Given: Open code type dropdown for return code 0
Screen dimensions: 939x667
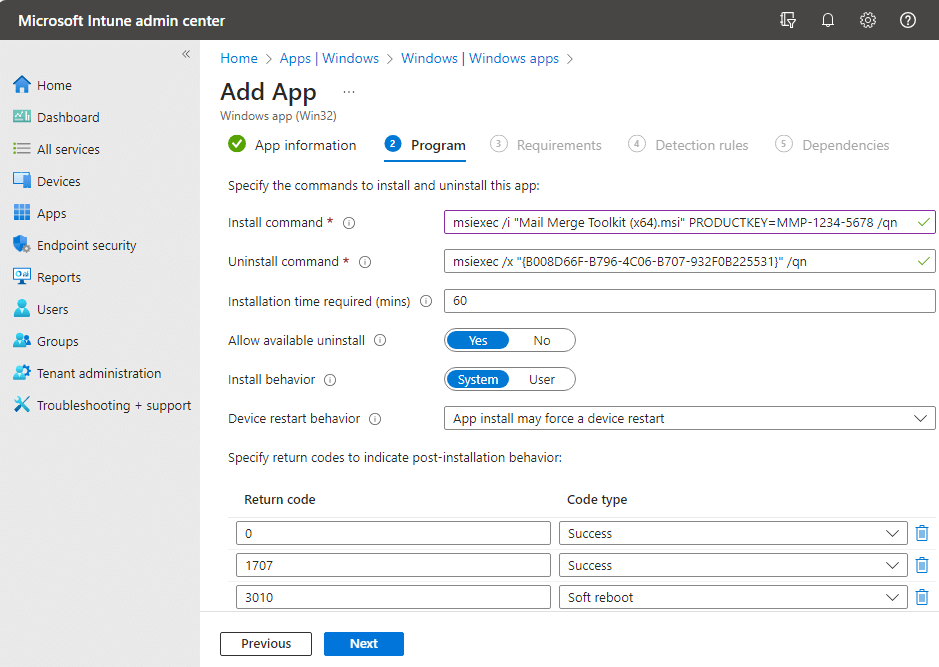Looking at the screenshot, I should coord(733,533).
